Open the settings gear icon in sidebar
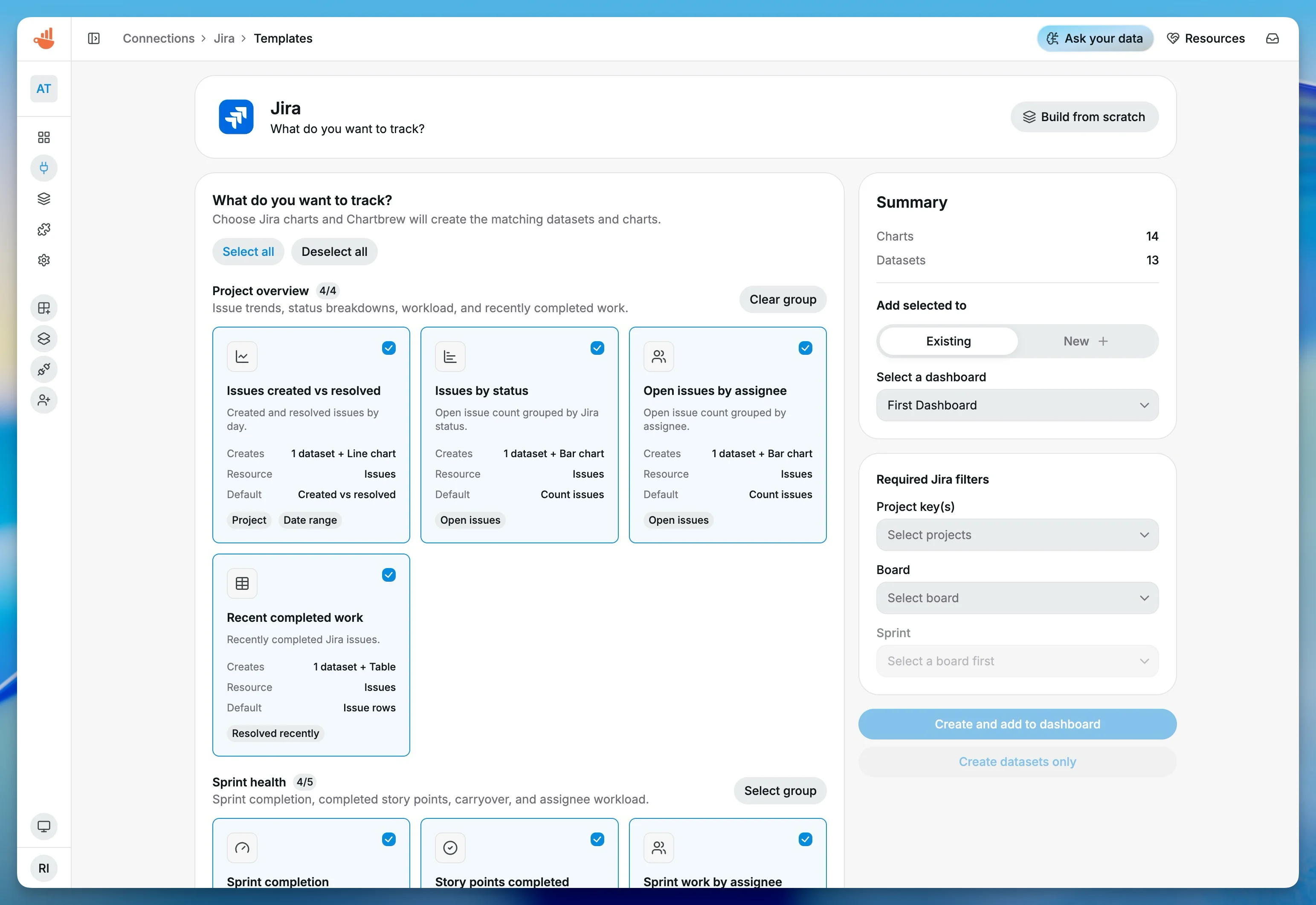1316x905 pixels. pyautogui.click(x=43, y=260)
